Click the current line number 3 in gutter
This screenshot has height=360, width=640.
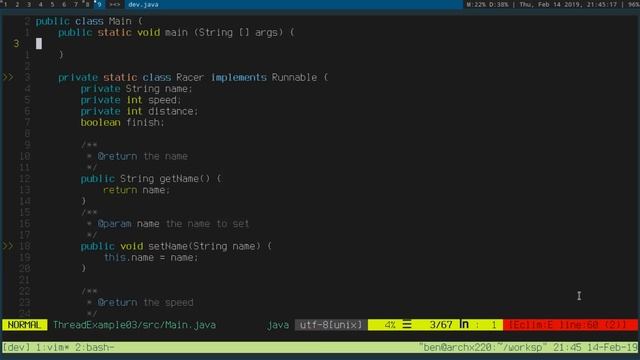coord(16,44)
